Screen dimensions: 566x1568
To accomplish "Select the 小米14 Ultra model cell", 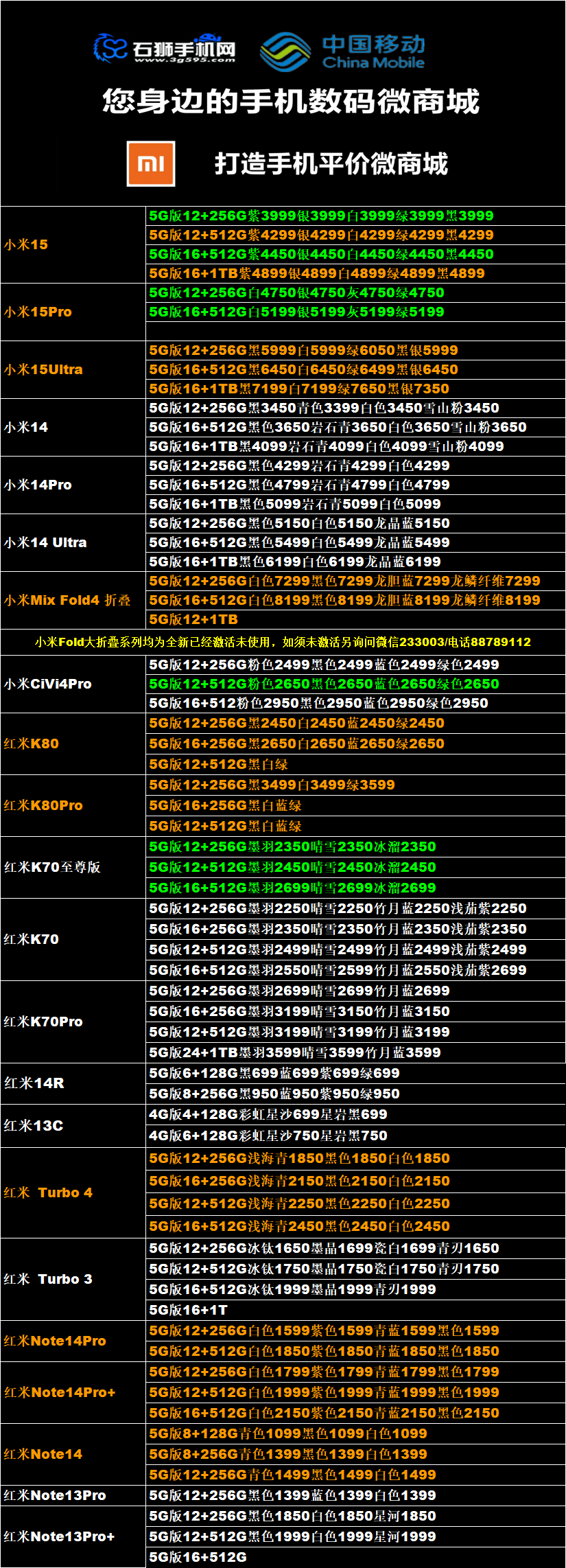I will [73, 542].
